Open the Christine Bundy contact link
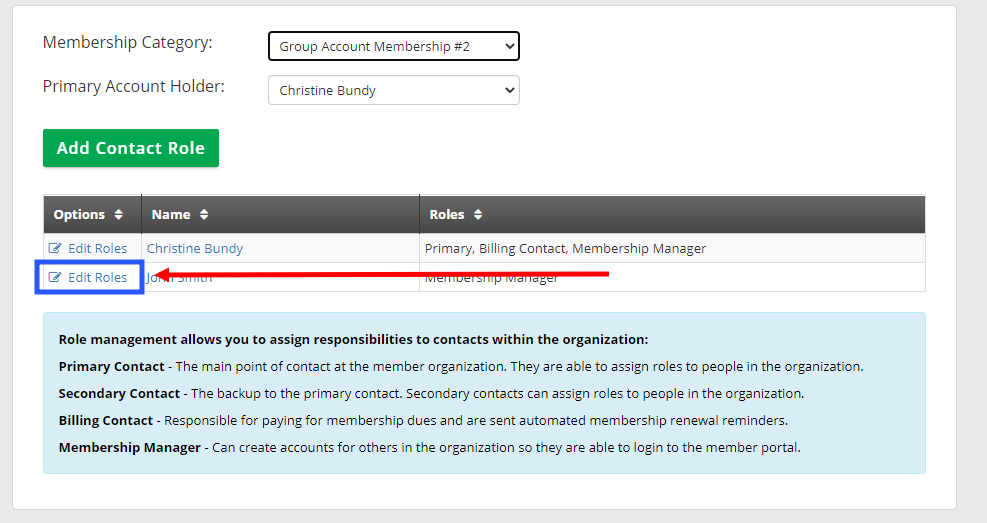This screenshot has width=987, height=523. (195, 248)
